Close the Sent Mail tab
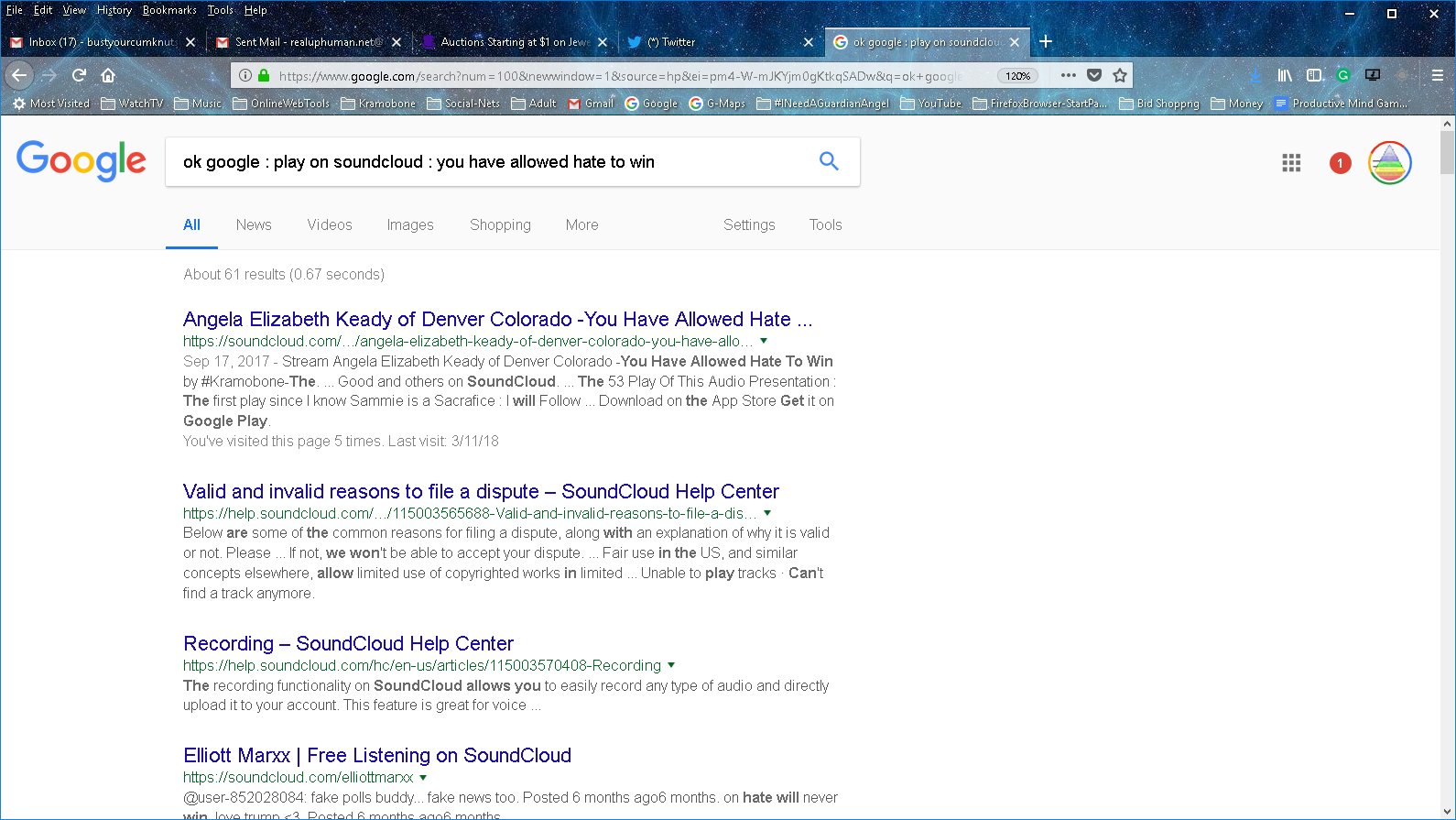The image size is (1456, 820). [397, 42]
